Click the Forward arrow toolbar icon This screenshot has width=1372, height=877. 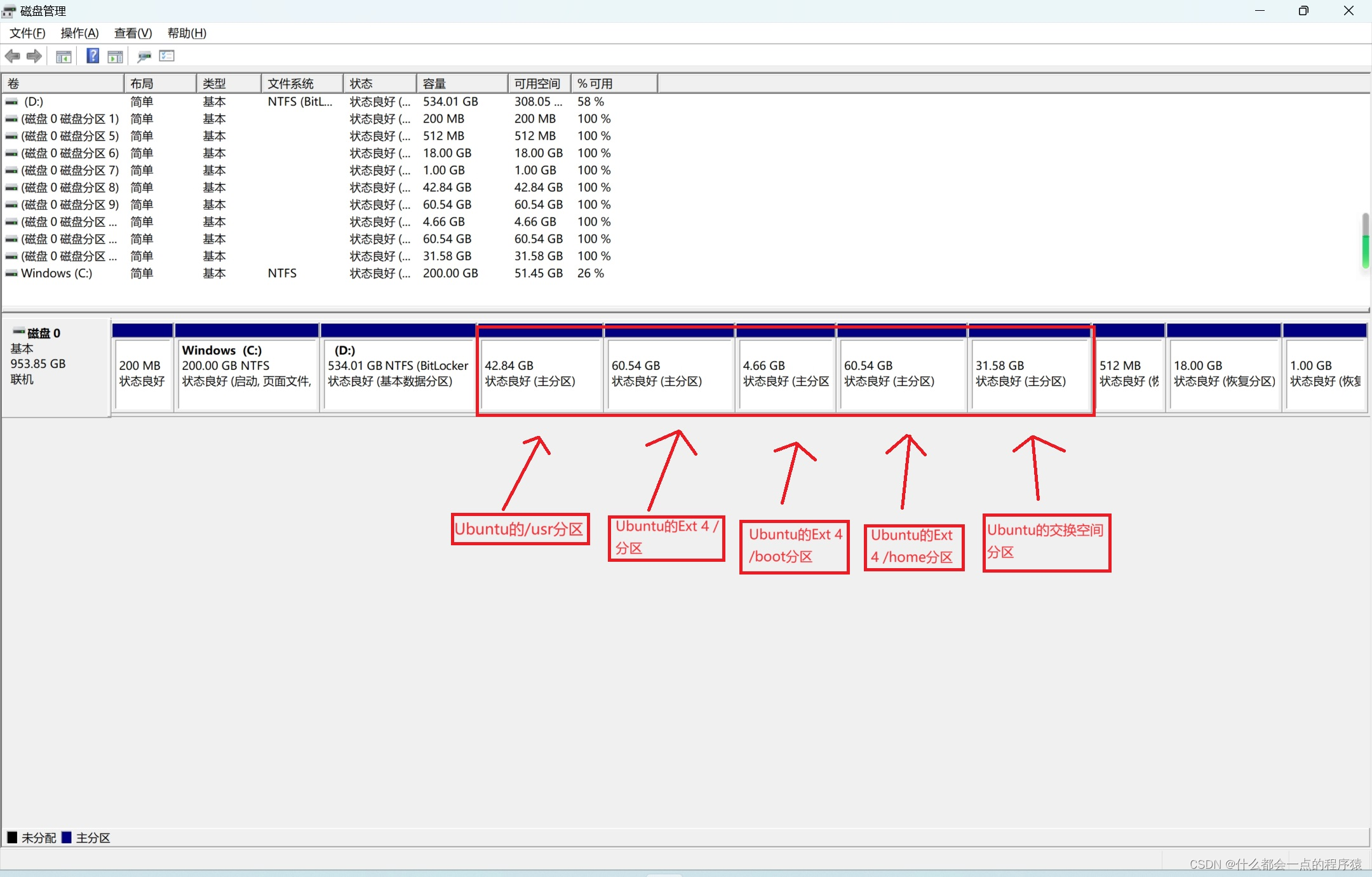pos(34,57)
